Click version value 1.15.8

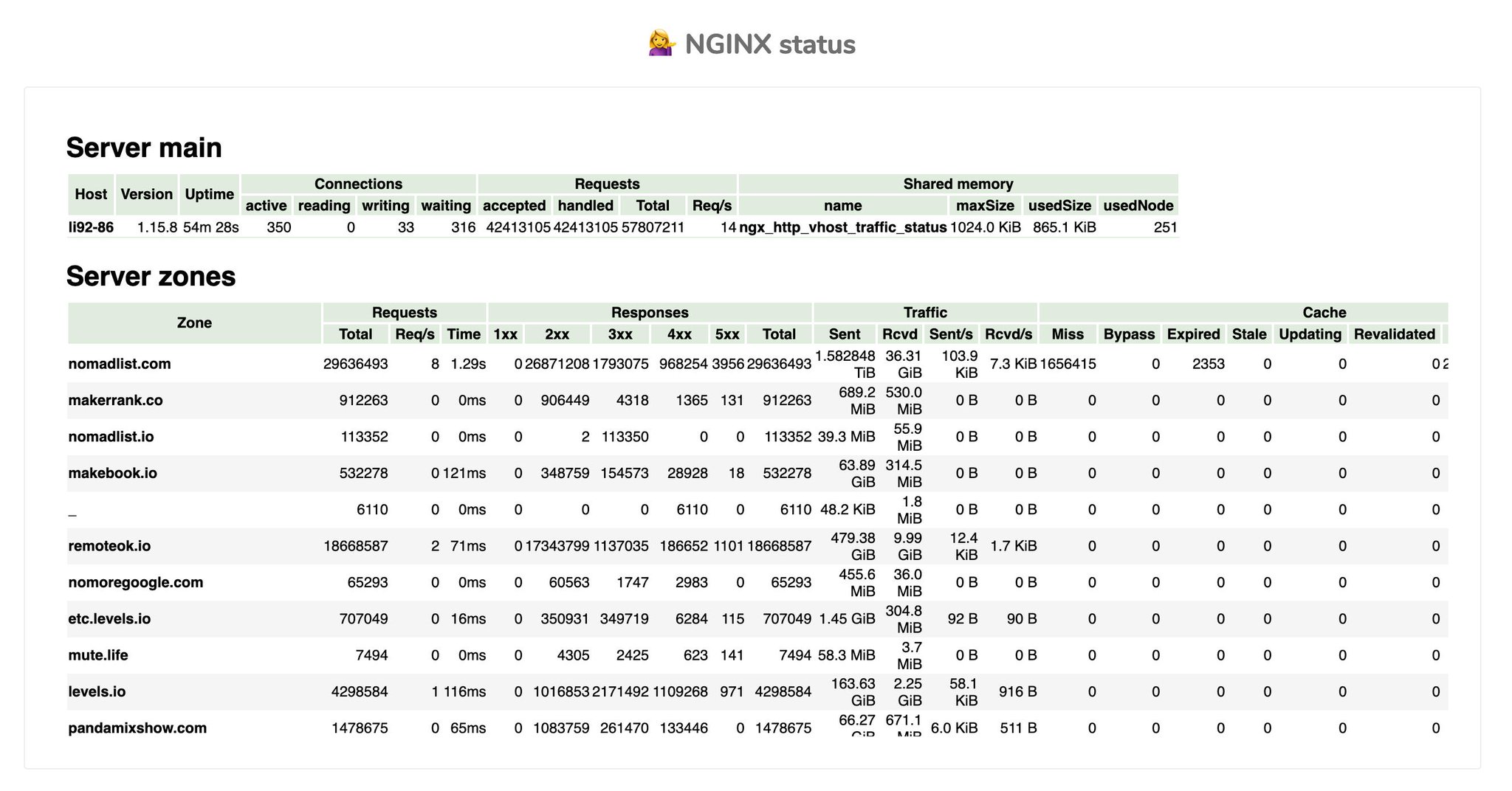(157, 227)
